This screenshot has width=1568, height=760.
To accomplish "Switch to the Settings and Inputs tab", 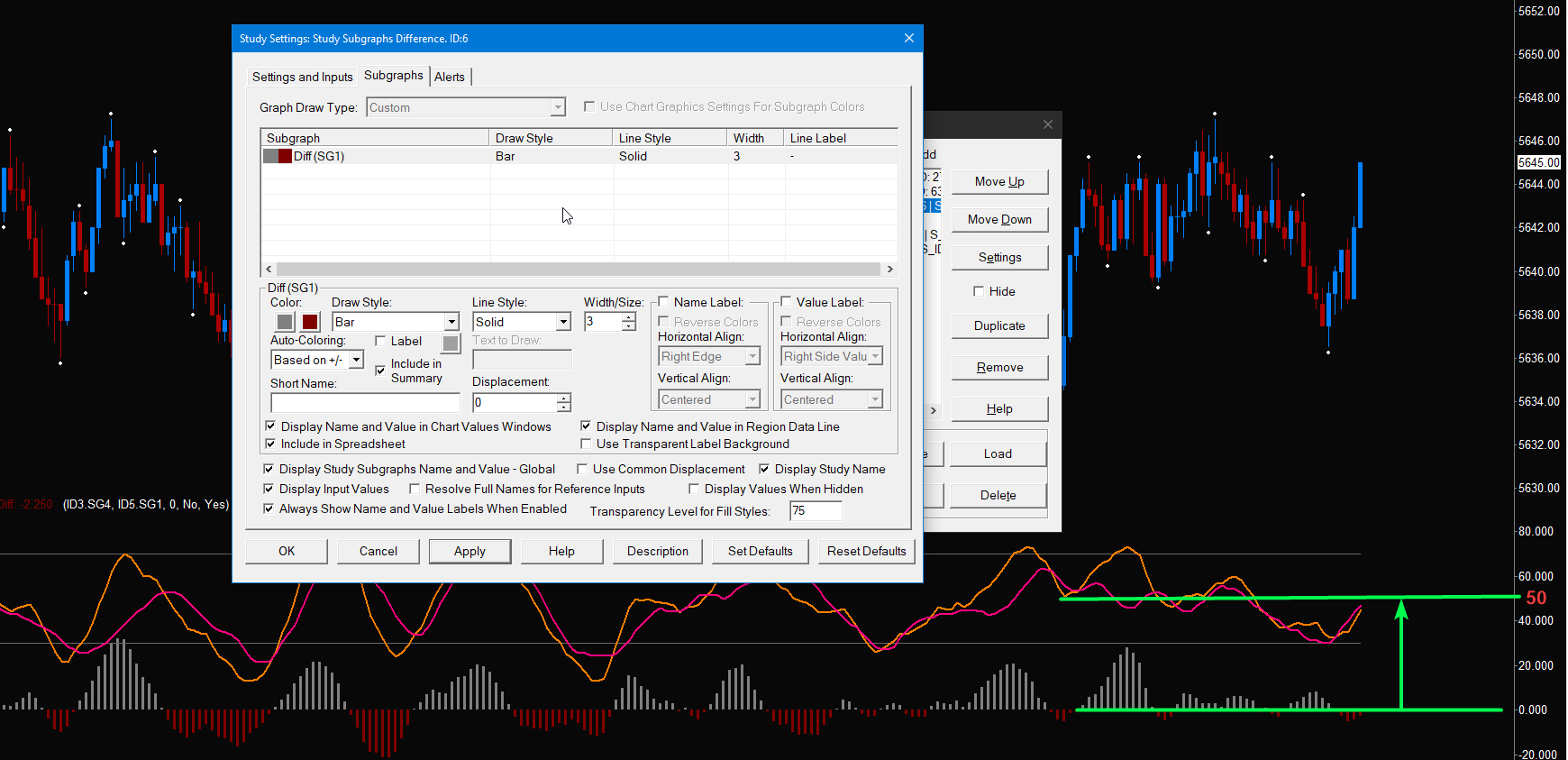I will [302, 77].
